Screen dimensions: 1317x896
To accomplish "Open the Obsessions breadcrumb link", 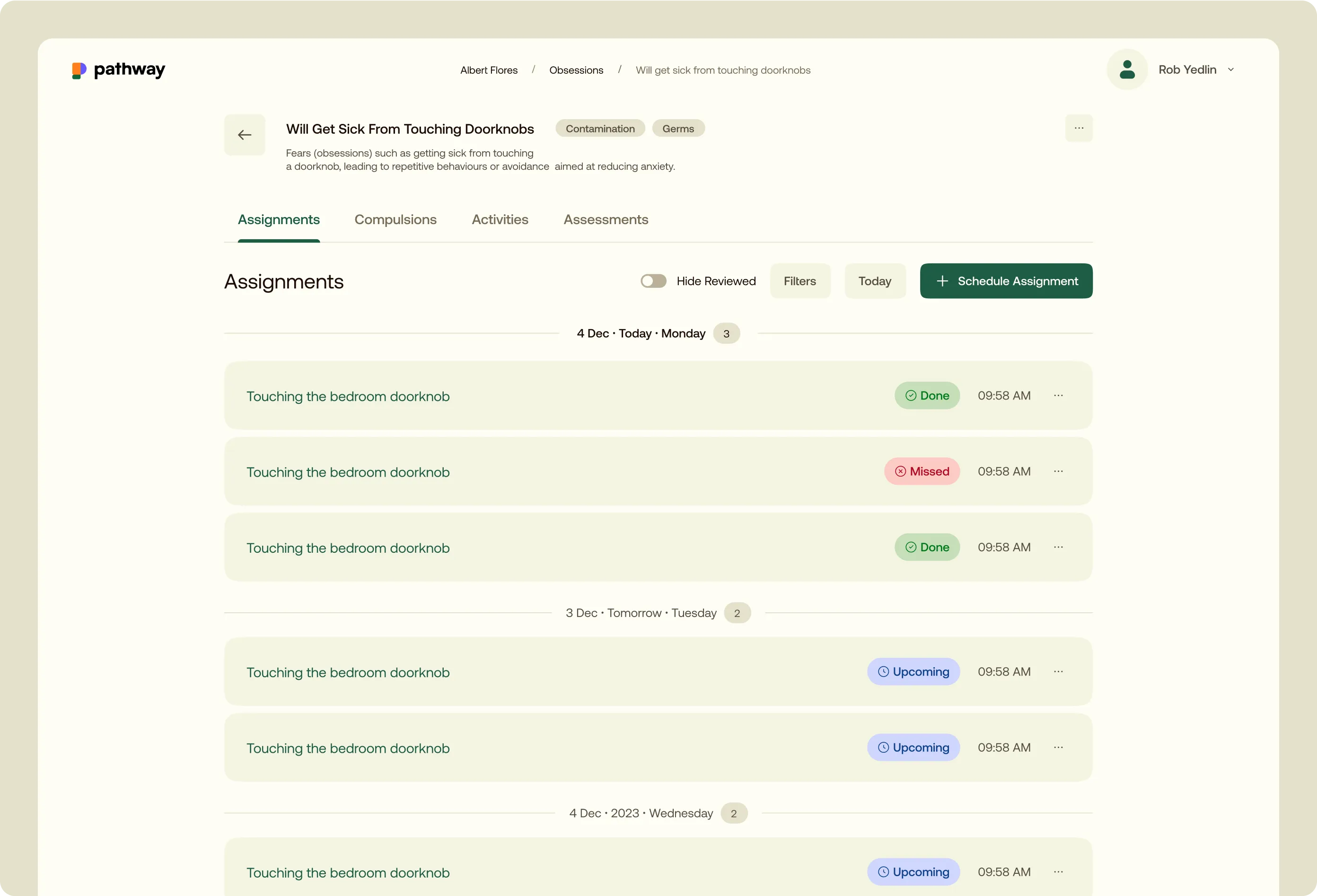I will (576, 70).
